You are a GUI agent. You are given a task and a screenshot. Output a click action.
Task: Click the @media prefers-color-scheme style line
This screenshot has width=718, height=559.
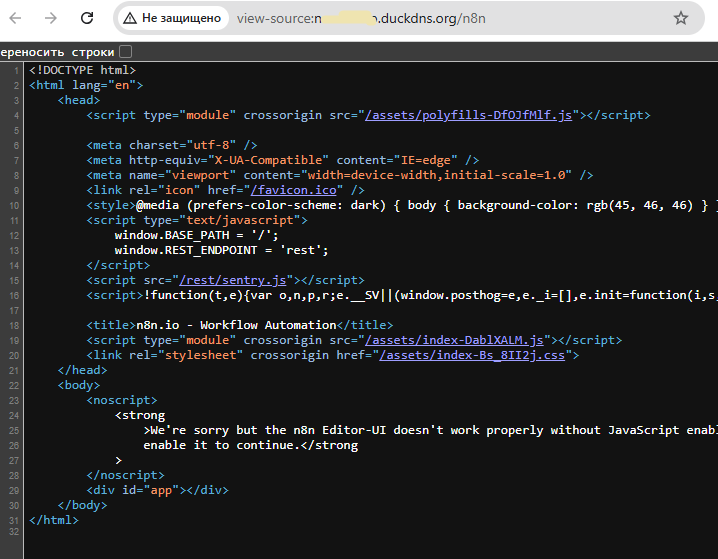coord(402,205)
